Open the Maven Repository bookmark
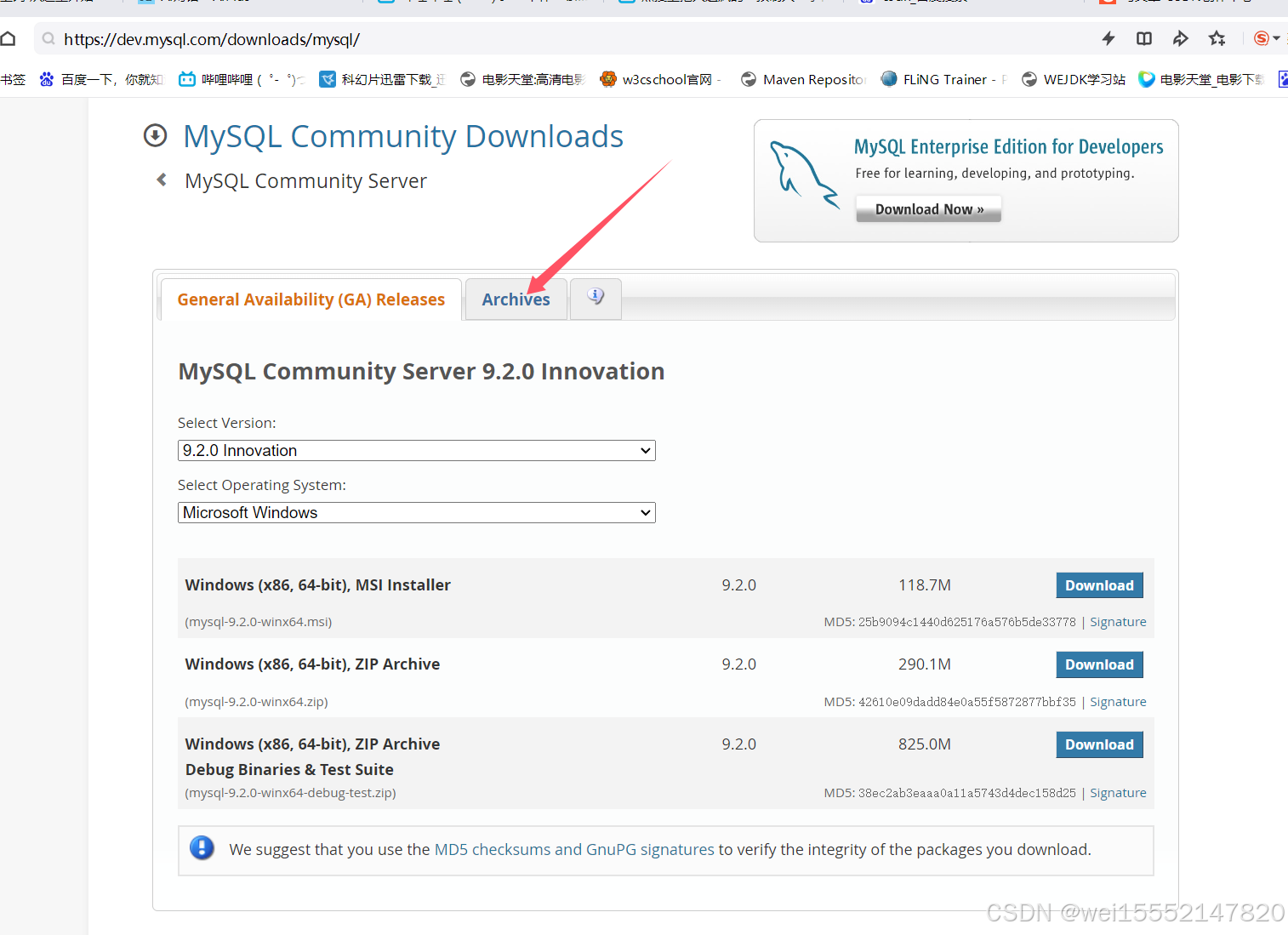 (804, 79)
